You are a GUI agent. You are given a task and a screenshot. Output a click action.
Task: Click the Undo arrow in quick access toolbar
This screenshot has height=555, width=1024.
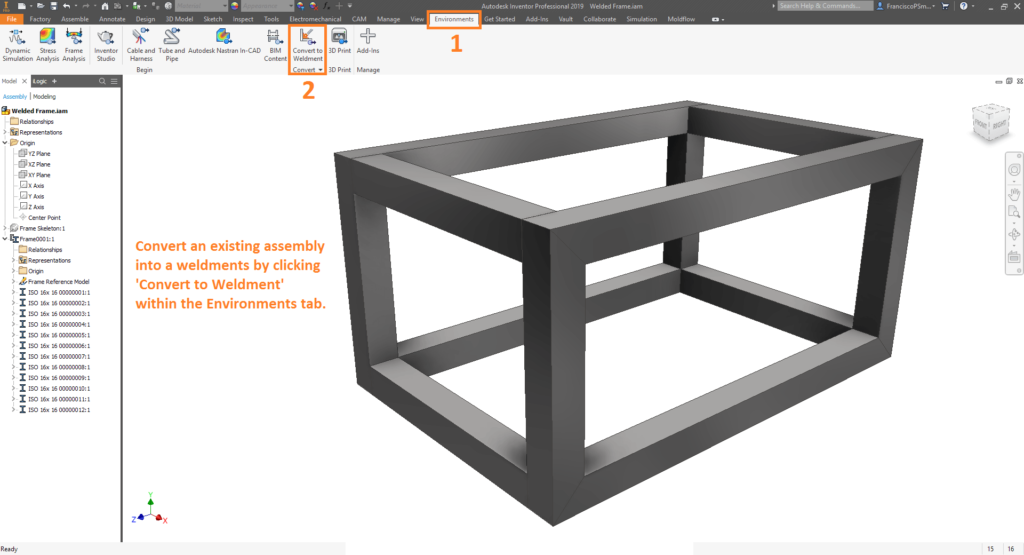(66, 6)
